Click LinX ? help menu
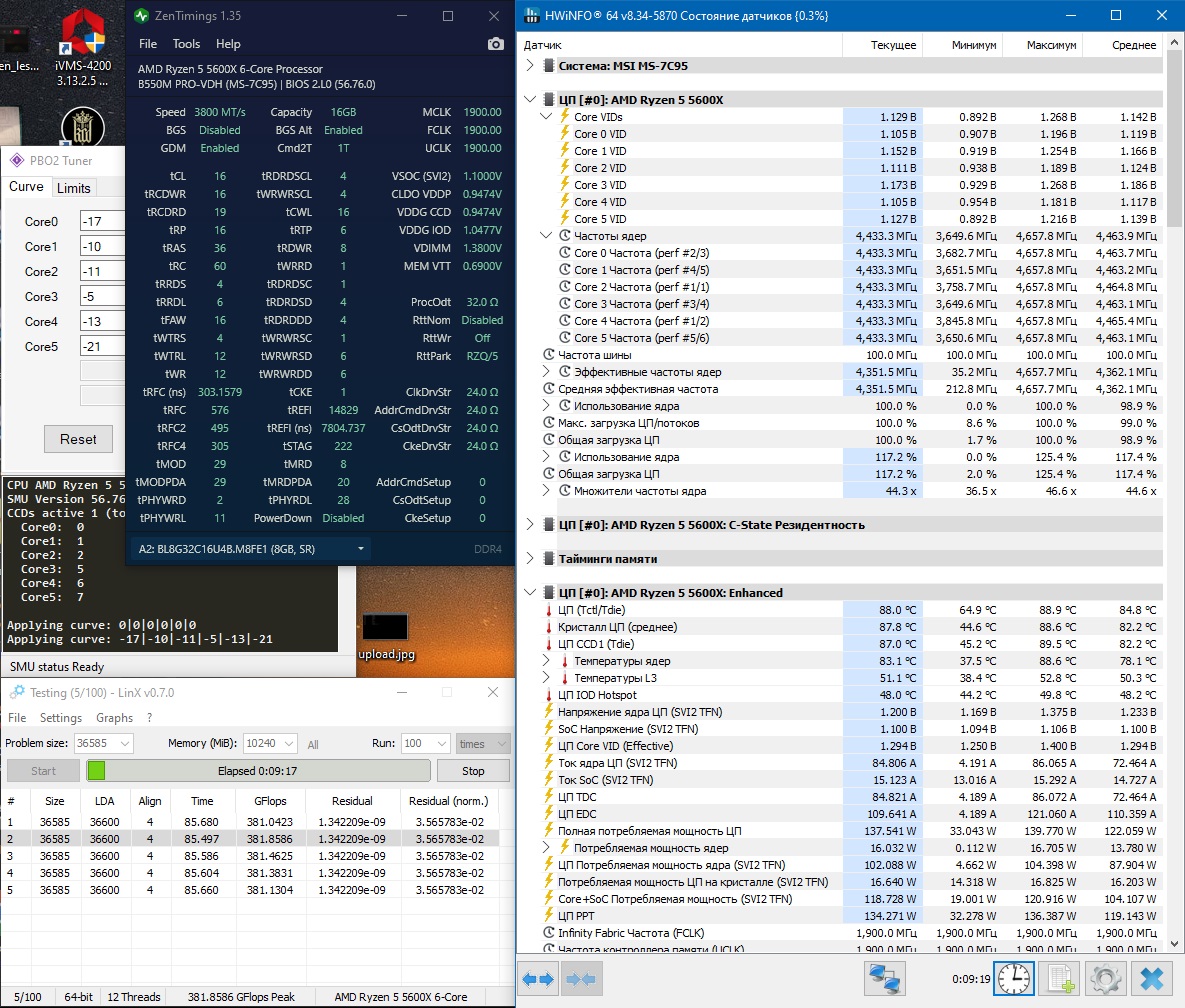1185x1008 pixels. (150, 717)
